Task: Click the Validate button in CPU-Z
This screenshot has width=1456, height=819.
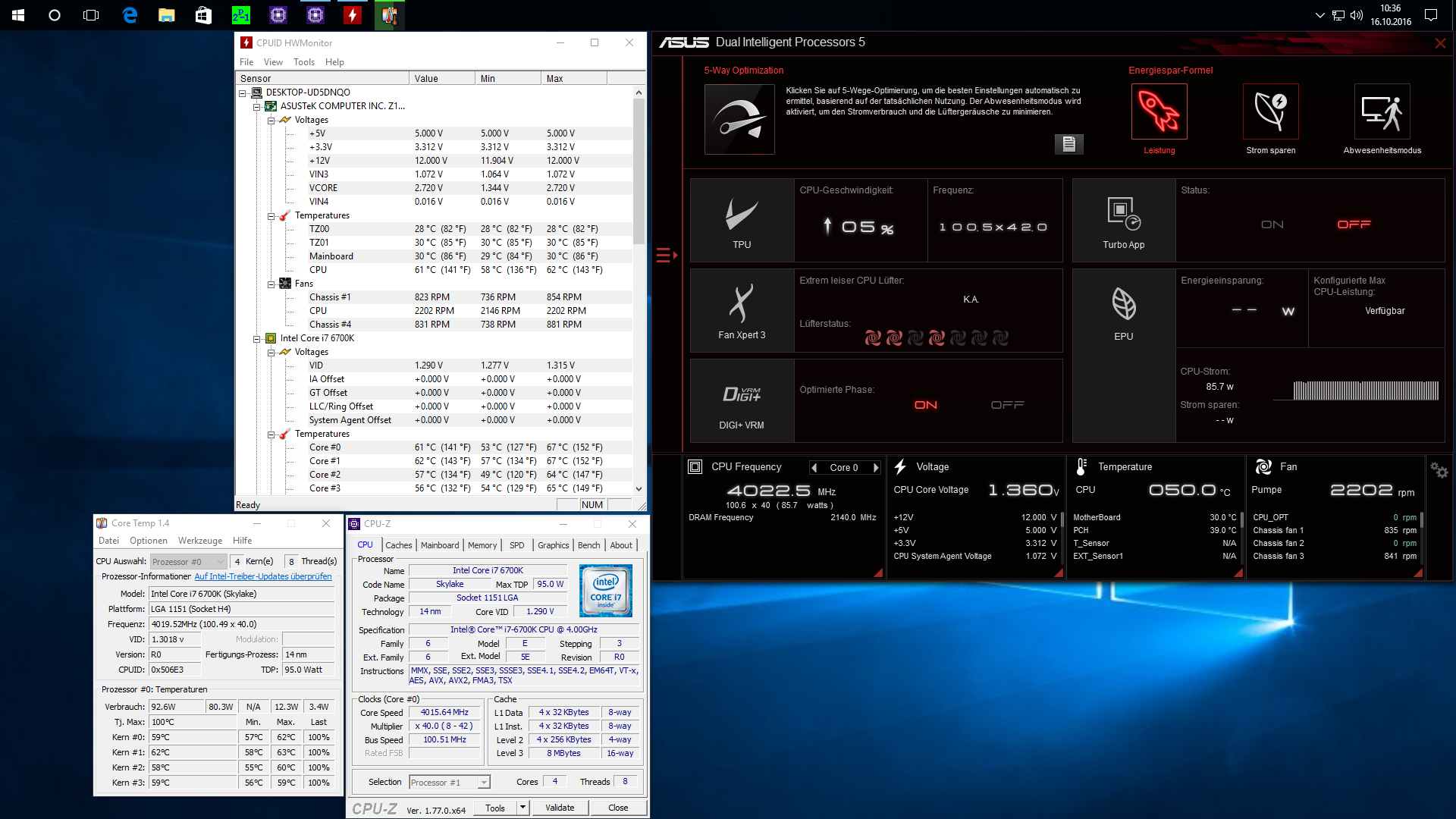Action: pyautogui.click(x=560, y=808)
